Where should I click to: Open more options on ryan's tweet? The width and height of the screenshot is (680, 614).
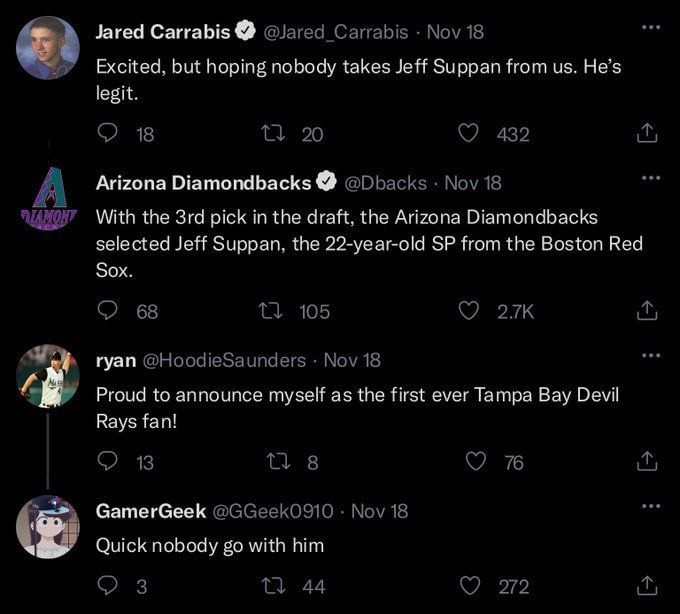[x=651, y=355]
